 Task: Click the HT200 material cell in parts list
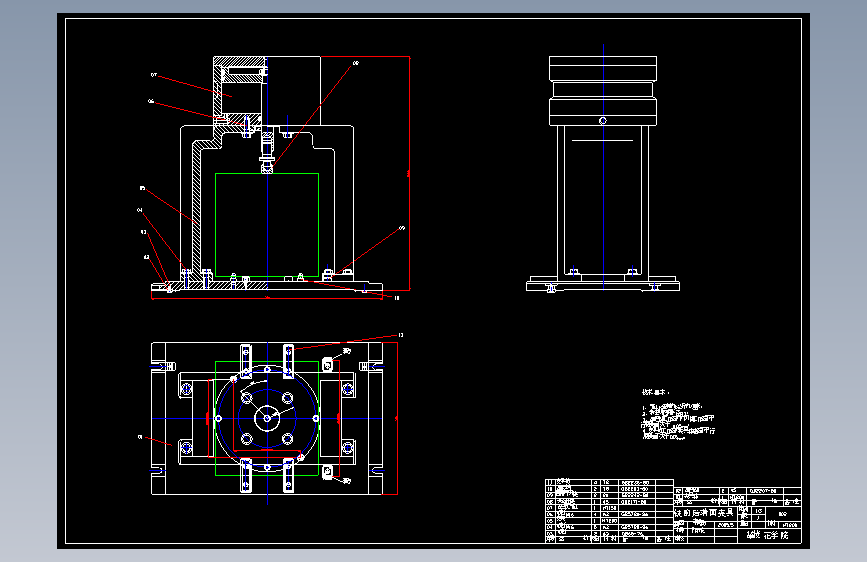[609, 521]
